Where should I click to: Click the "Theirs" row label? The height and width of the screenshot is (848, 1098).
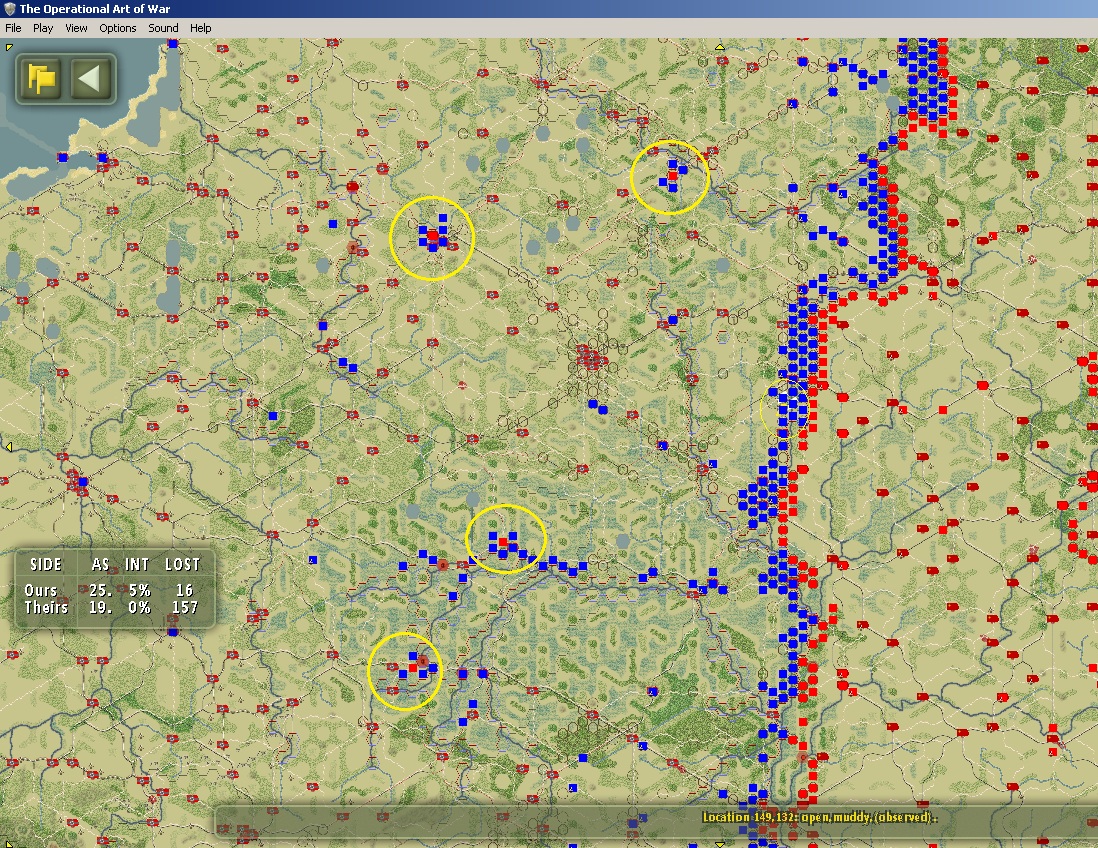(x=46, y=607)
